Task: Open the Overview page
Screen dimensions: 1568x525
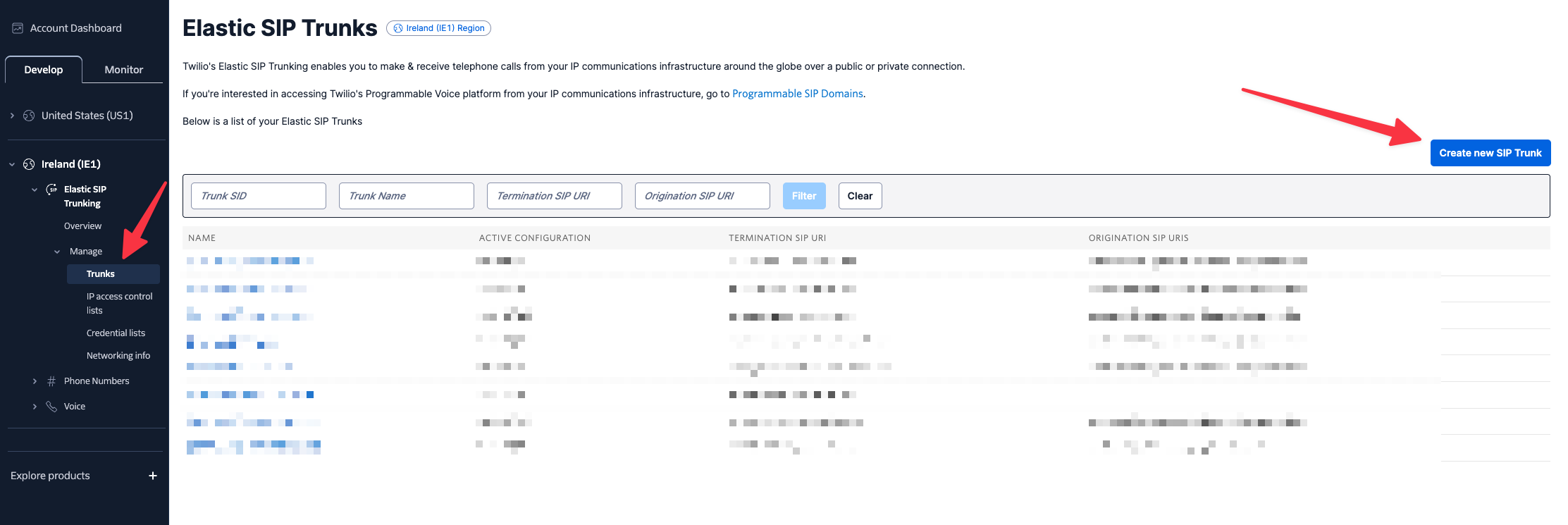Action: coord(82,226)
